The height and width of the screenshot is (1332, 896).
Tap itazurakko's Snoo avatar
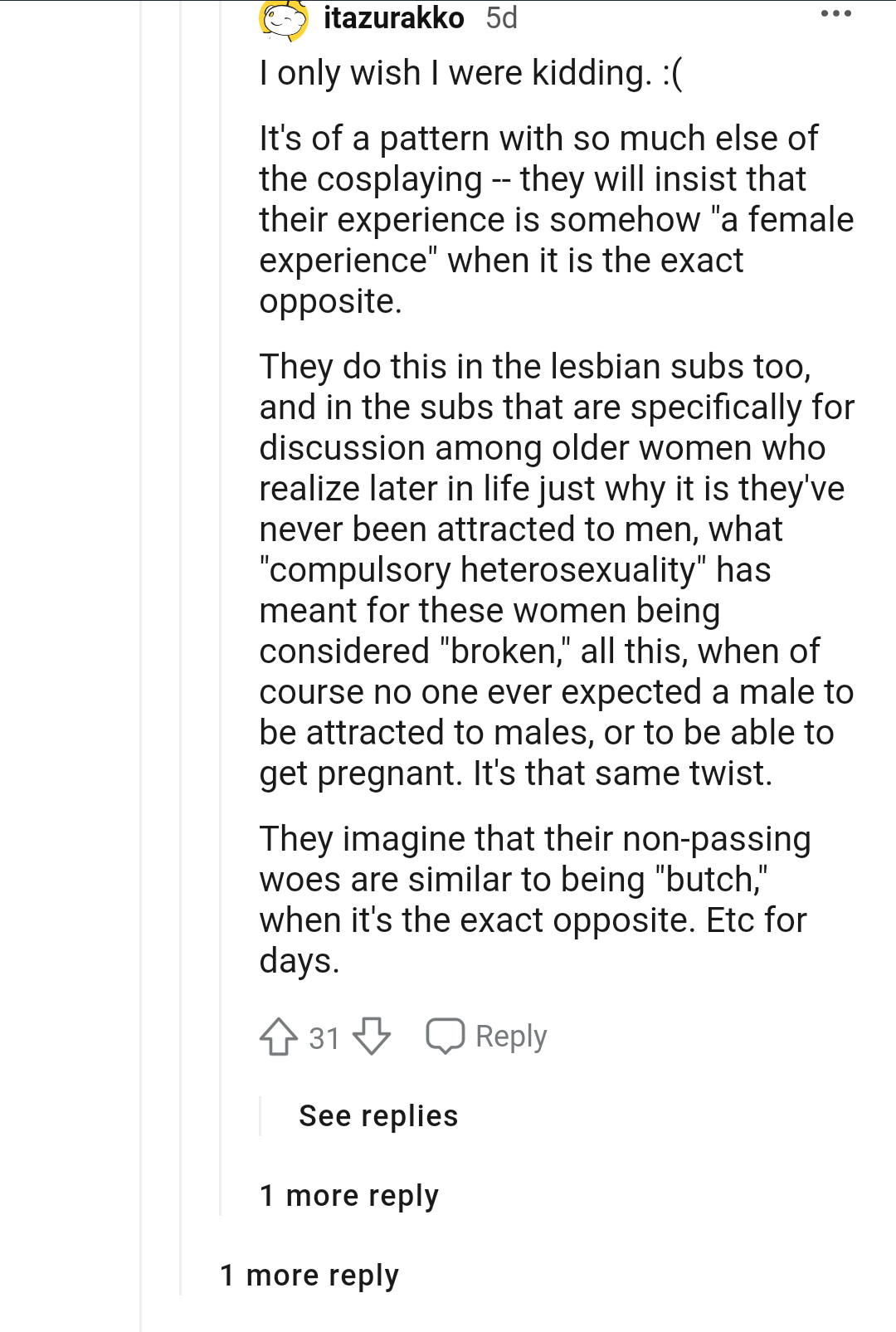[x=284, y=18]
